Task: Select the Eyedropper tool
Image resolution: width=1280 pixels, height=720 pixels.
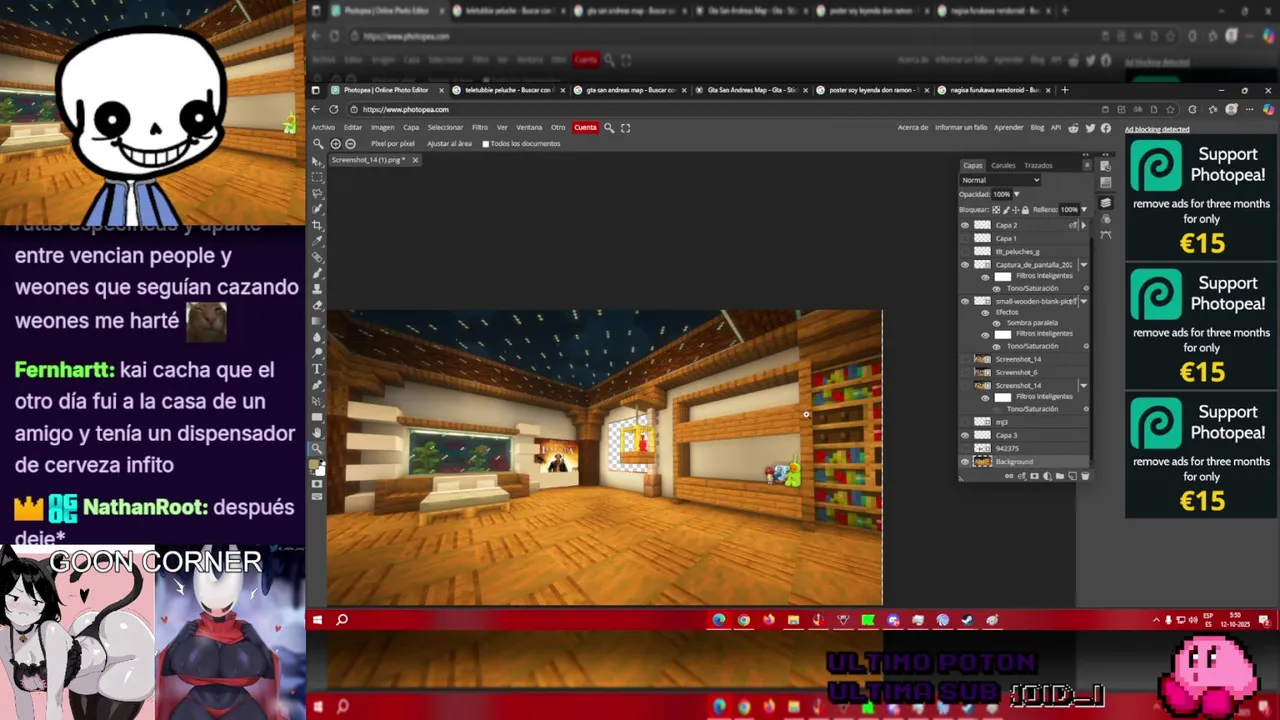Action: coord(318,241)
